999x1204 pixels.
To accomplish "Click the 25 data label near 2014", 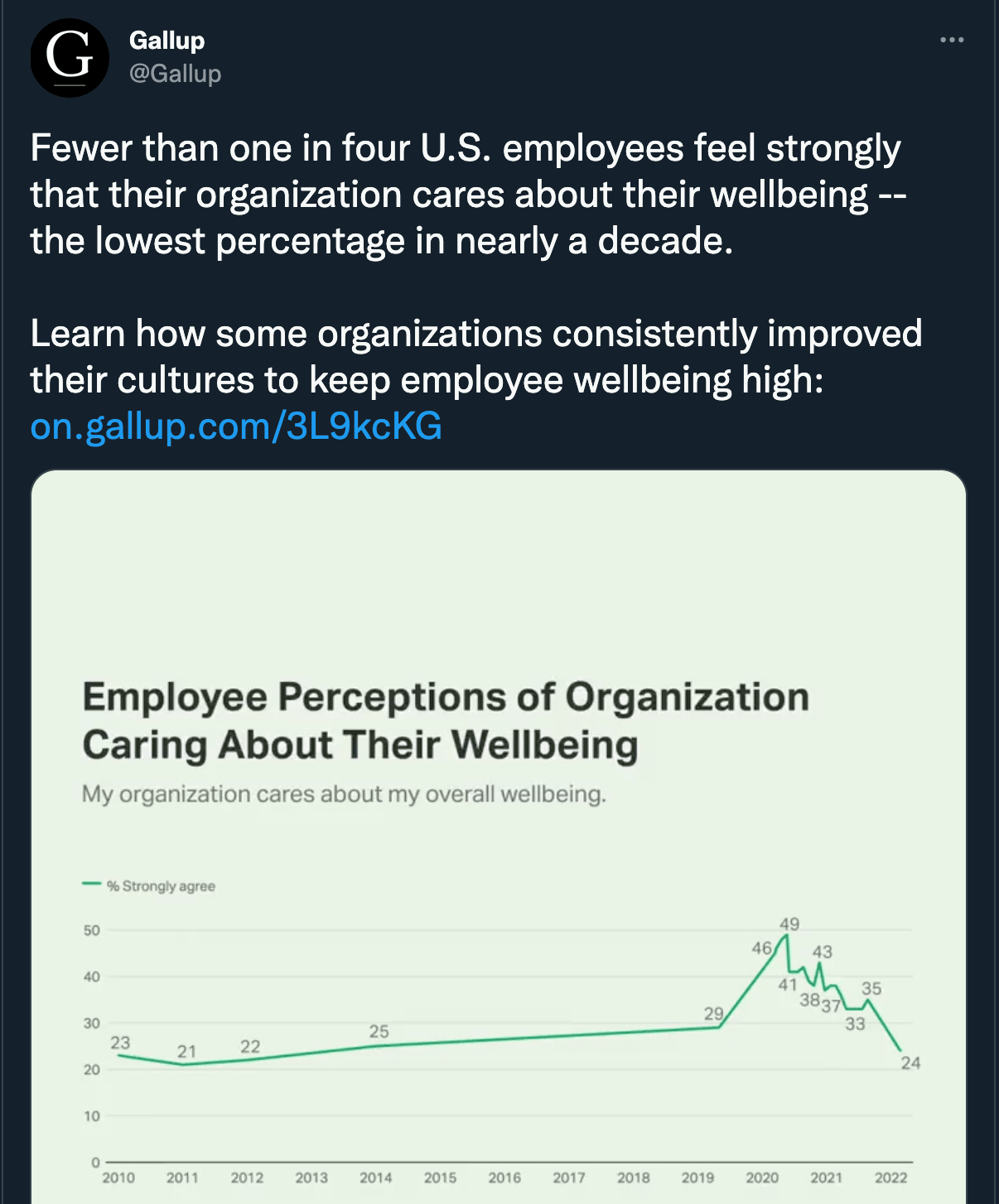I will coord(379,1032).
